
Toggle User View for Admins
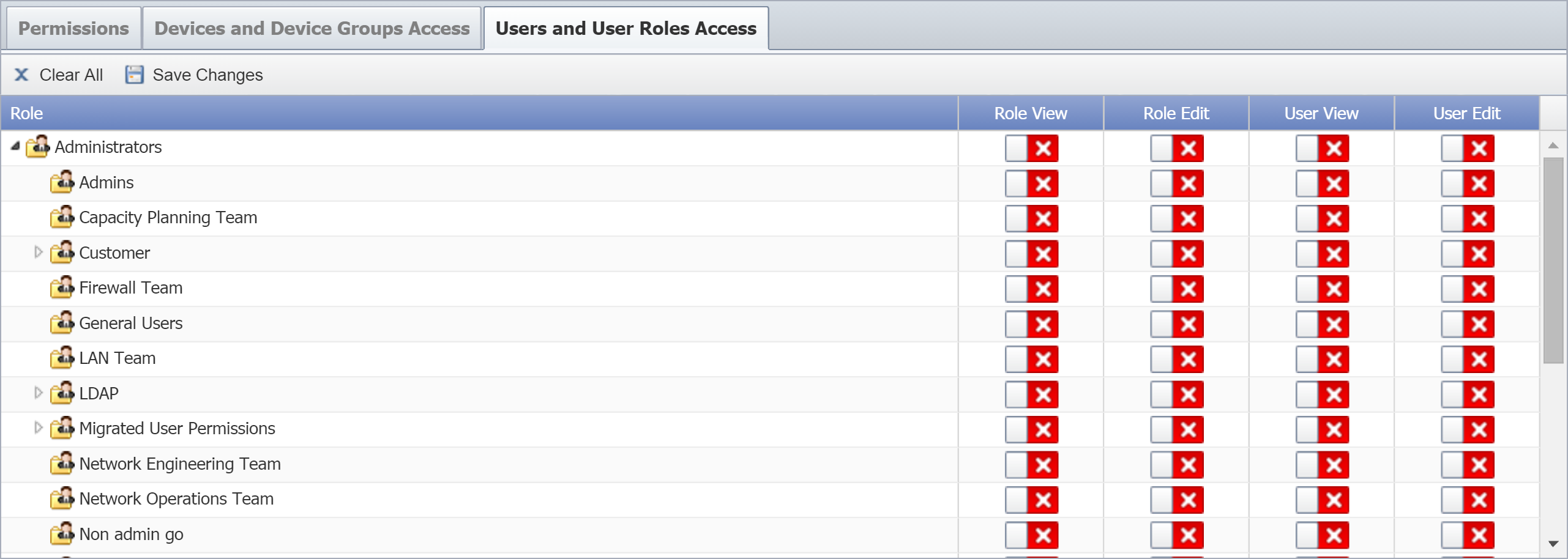pyautogui.click(x=1322, y=183)
